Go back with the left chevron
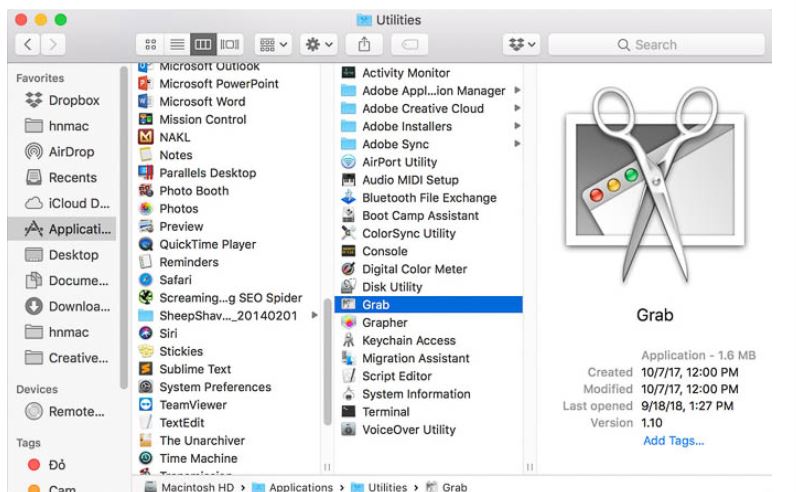This screenshot has width=796, height=492. point(28,45)
